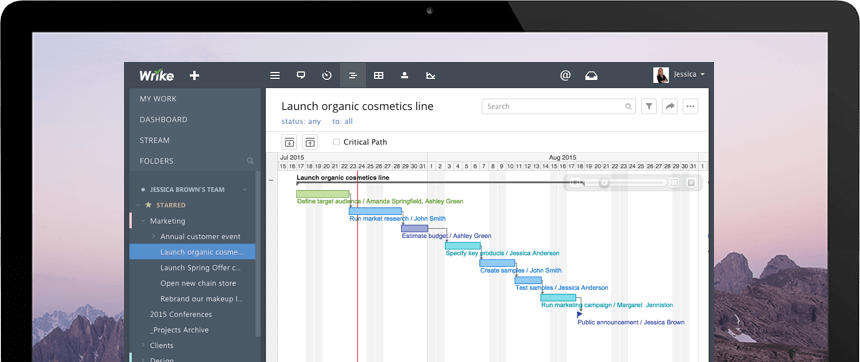
Task: Open the hamburger list view icon
Action: (275, 76)
